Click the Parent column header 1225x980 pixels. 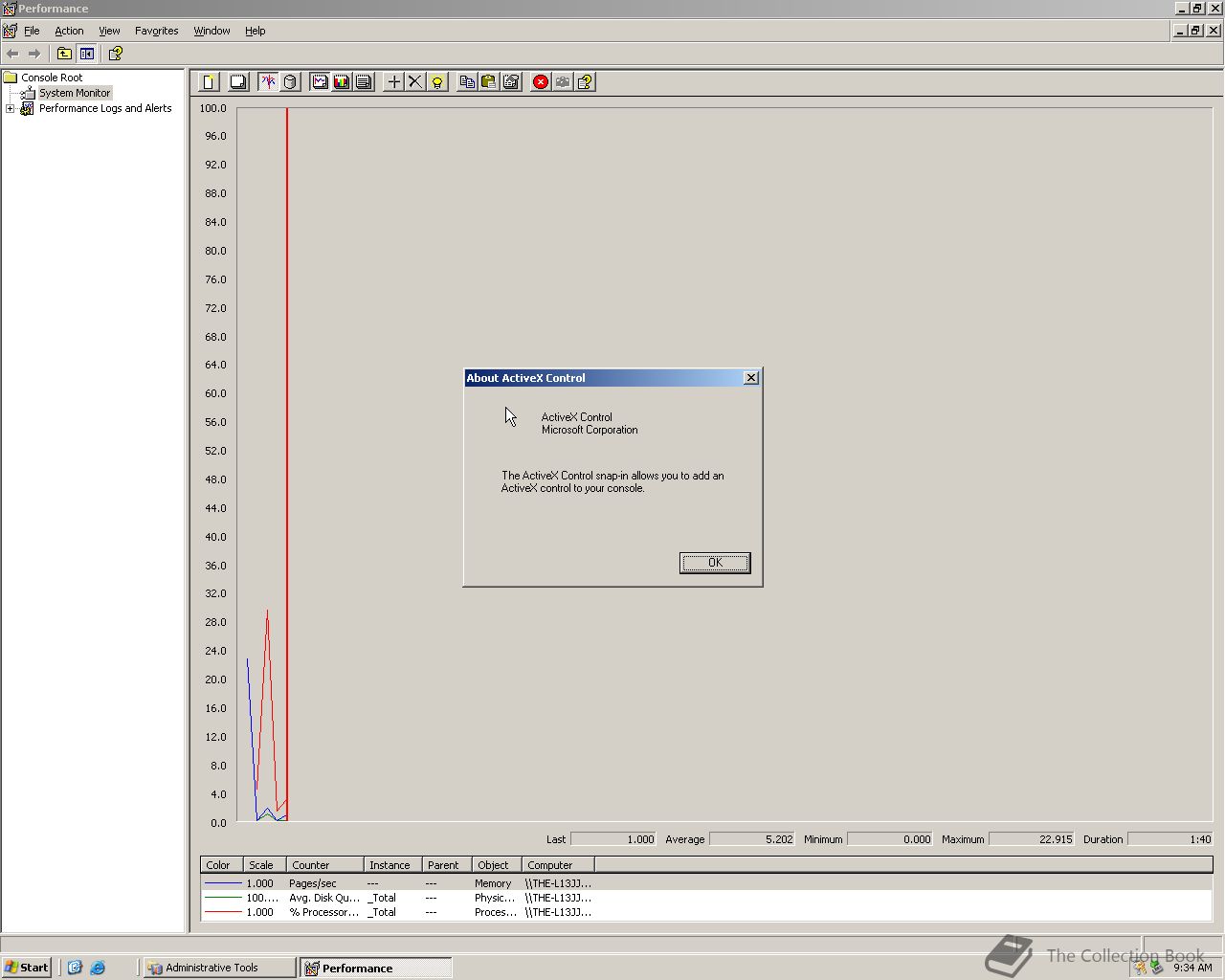click(x=447, y=864)
